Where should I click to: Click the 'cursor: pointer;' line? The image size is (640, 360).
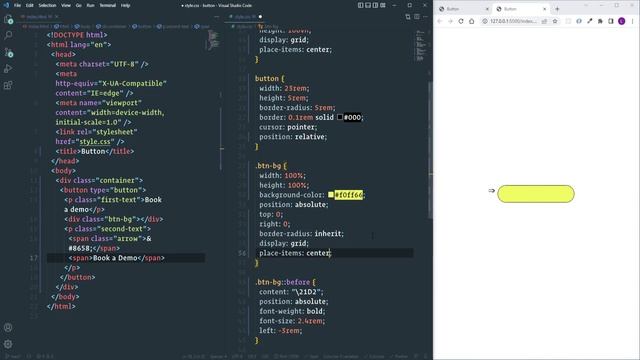(x=288, y=127)
